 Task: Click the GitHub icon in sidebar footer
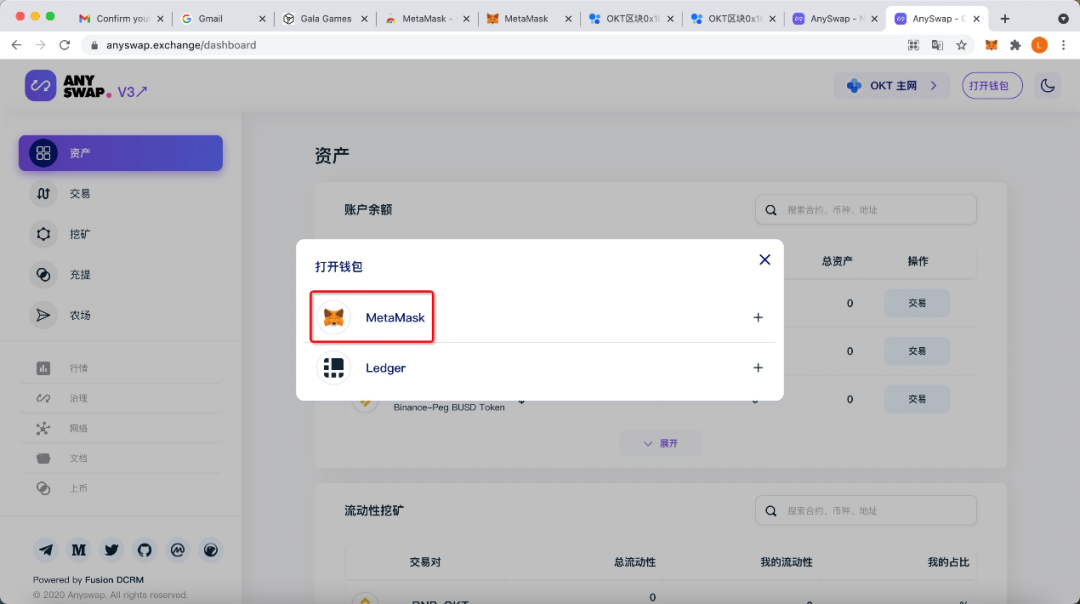coord(145,550)
